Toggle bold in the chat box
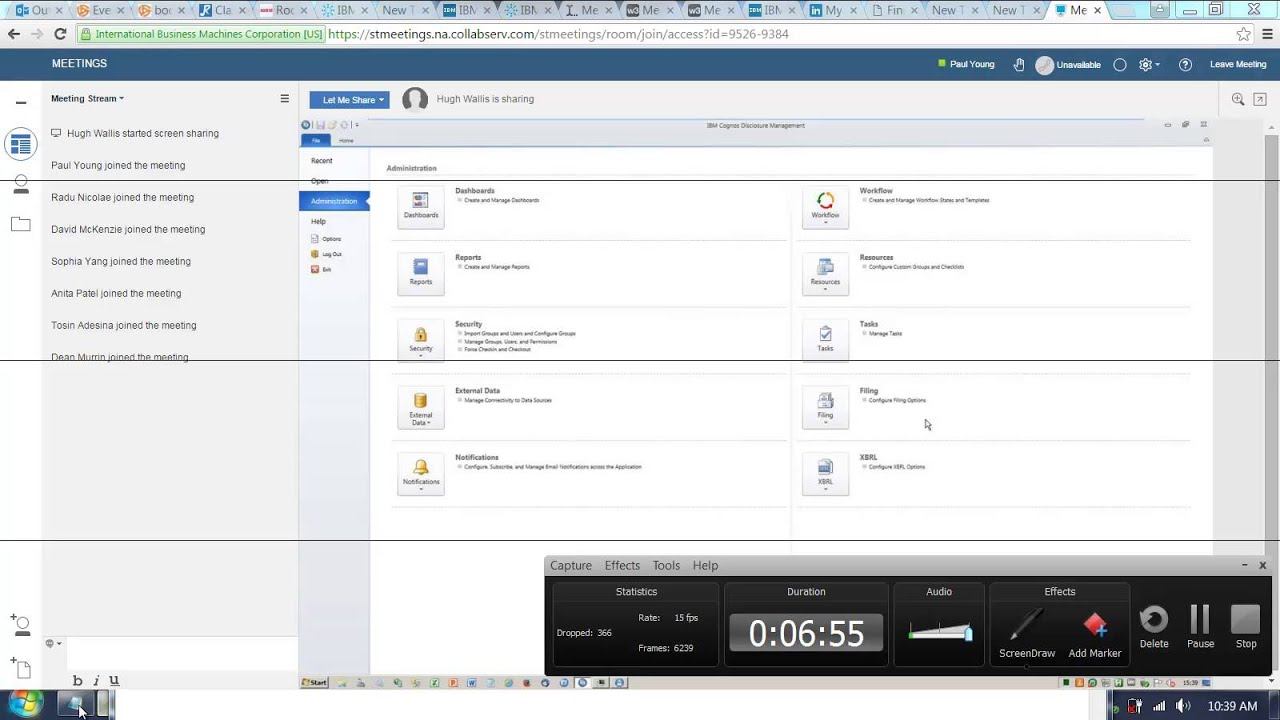Viewport: 1280px width, 720px height. [x=77, y=681]
